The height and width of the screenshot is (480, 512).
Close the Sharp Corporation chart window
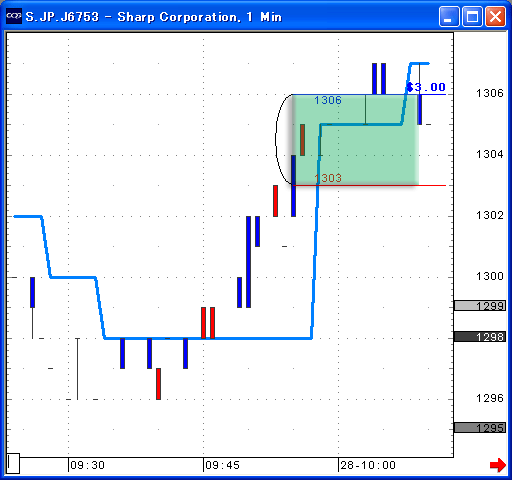pos(495,16)
